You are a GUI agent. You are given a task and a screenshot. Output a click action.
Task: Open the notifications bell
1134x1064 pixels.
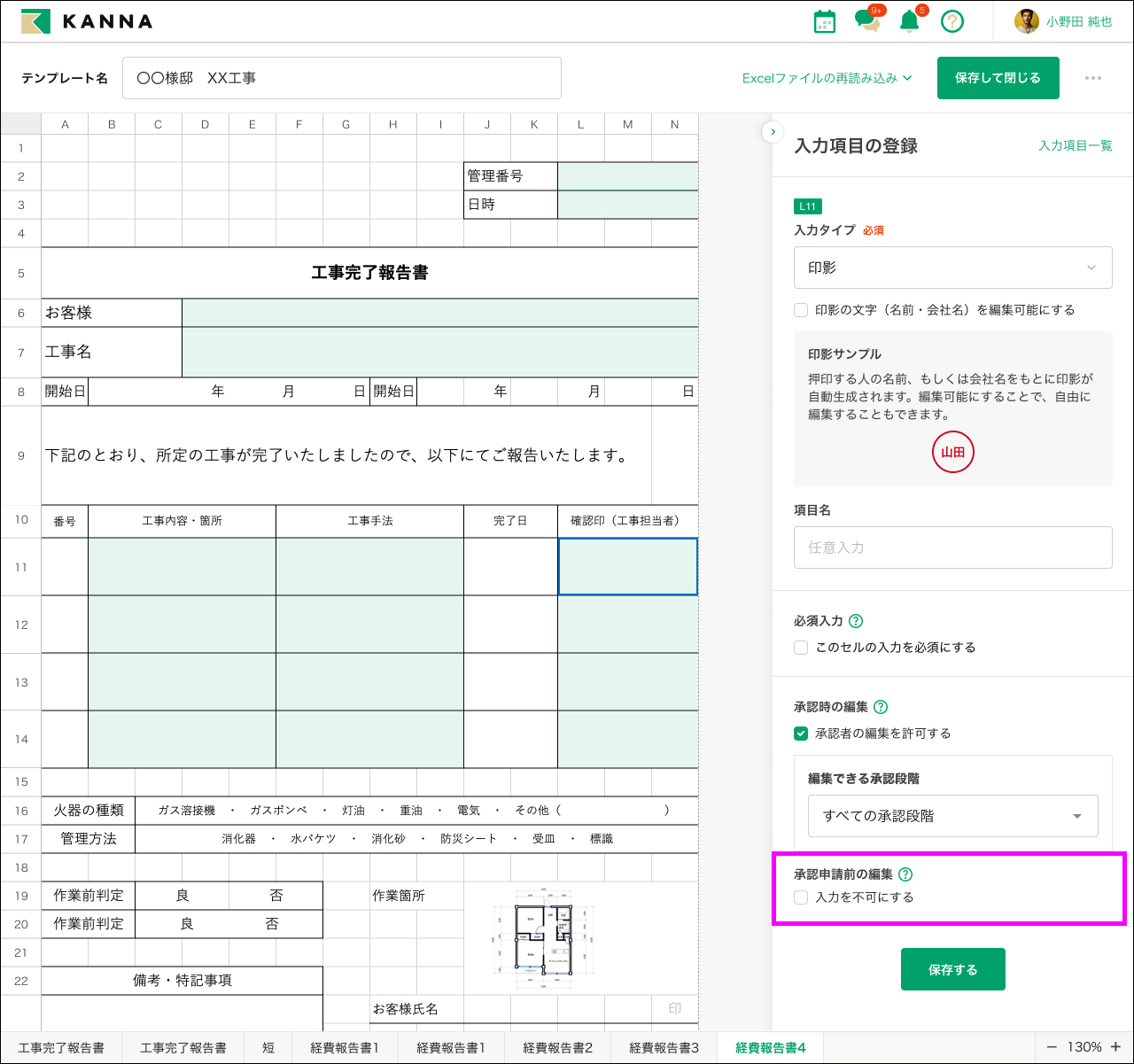pos(909,22)
